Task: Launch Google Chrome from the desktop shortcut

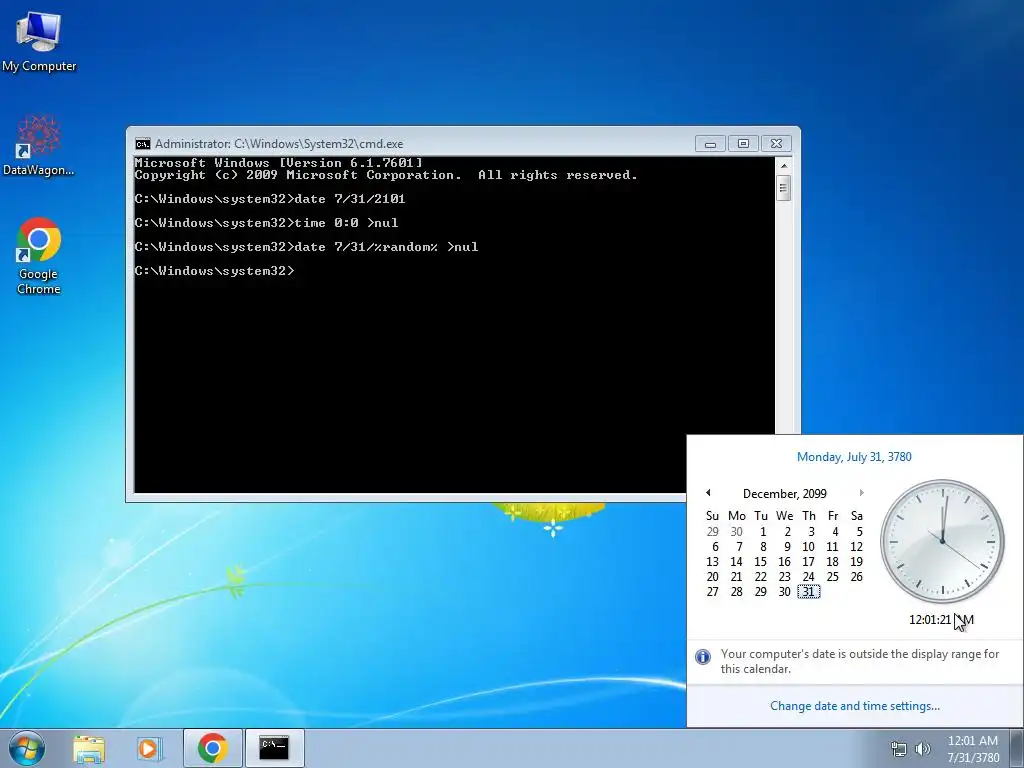Action: coord(39,255)
